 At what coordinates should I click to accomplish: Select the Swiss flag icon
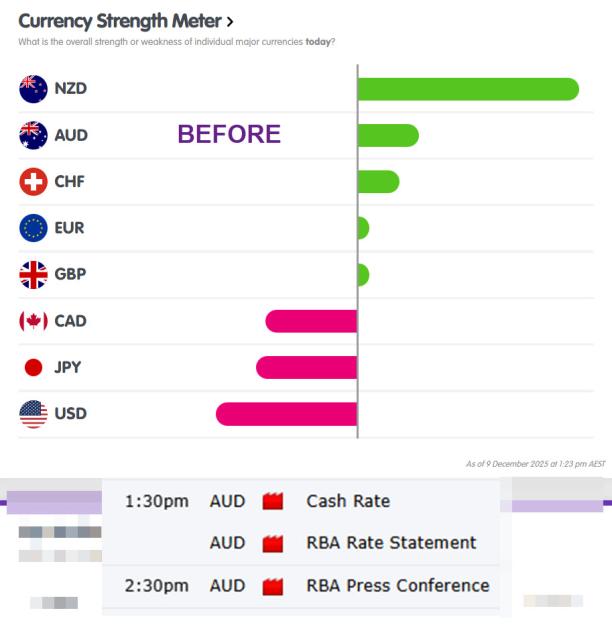point(33,182)
